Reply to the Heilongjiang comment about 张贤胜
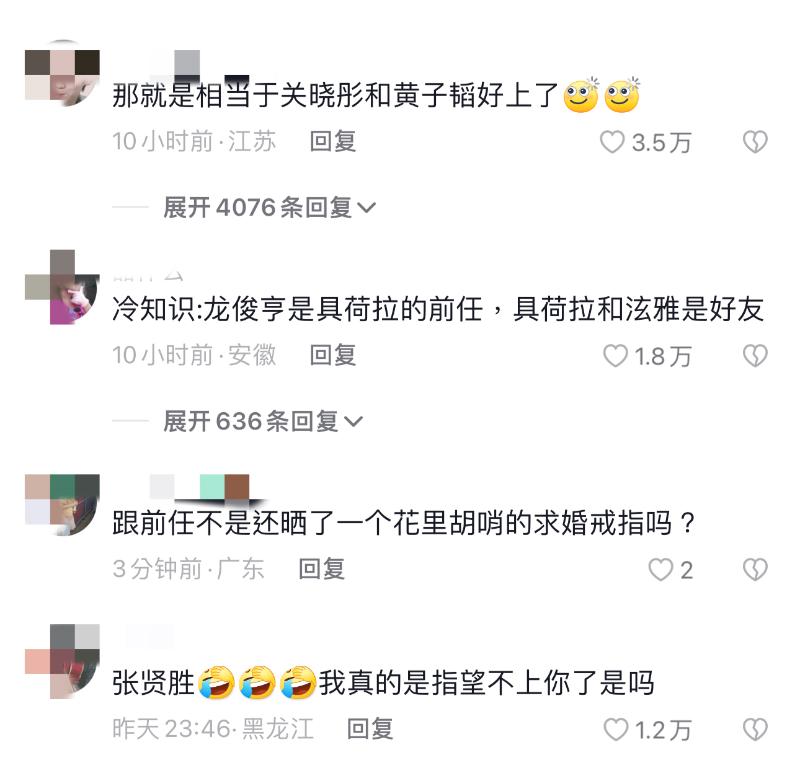This screenshot has width=800, height=768. click(370, 729)
